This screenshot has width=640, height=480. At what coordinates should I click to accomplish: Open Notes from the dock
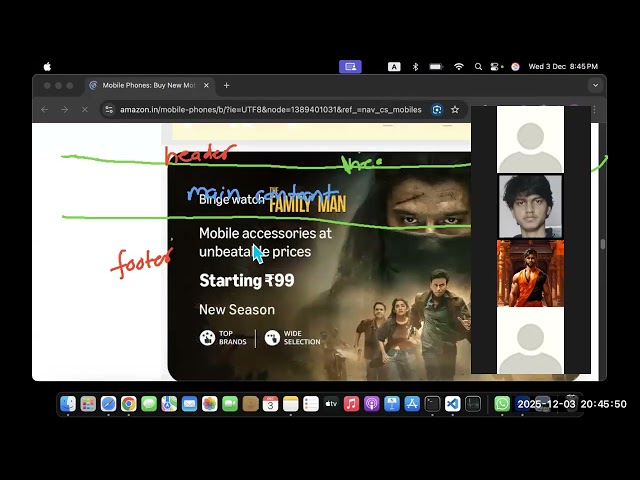291,404
